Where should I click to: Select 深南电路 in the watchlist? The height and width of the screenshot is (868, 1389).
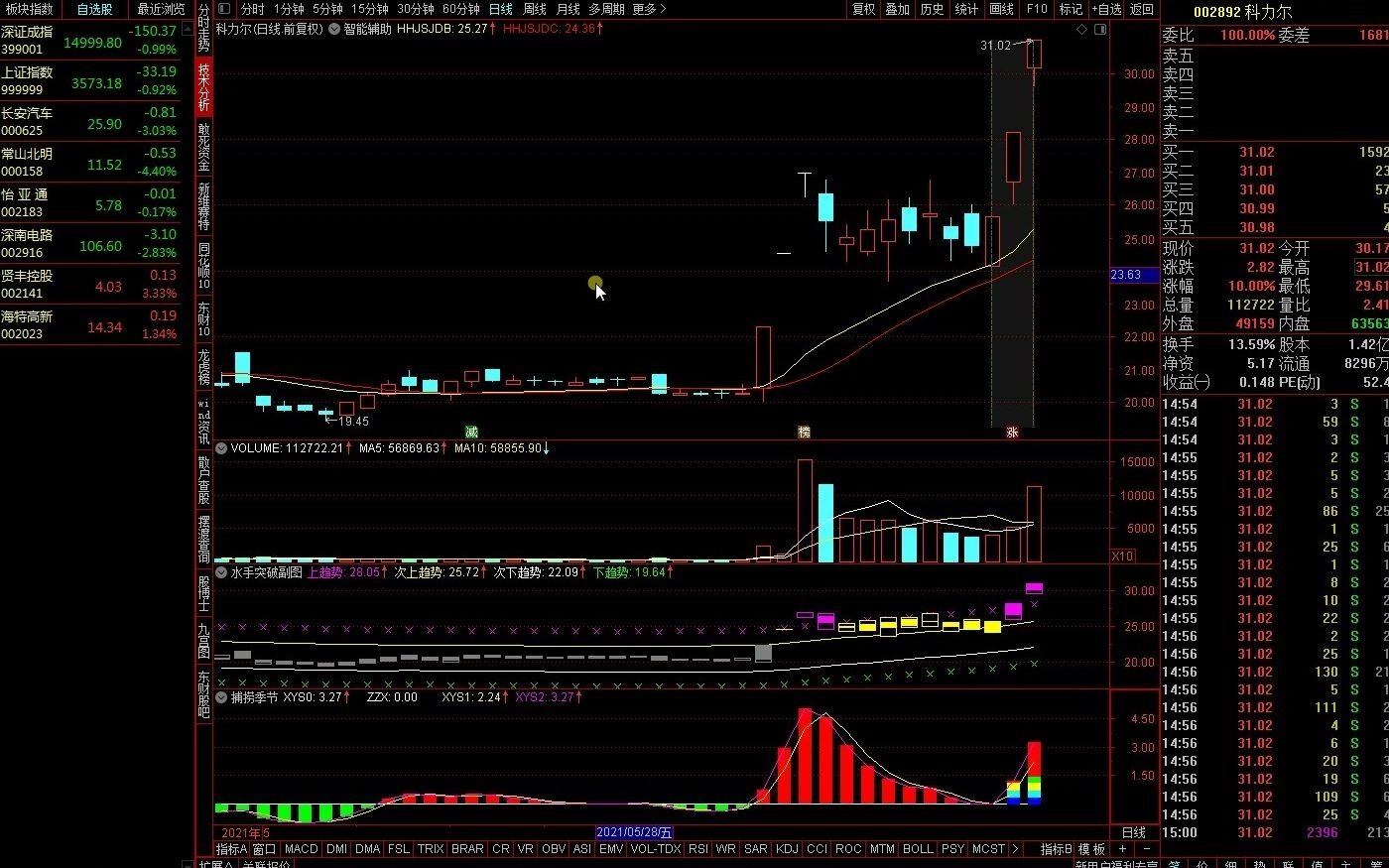click(x=90, y=243)
